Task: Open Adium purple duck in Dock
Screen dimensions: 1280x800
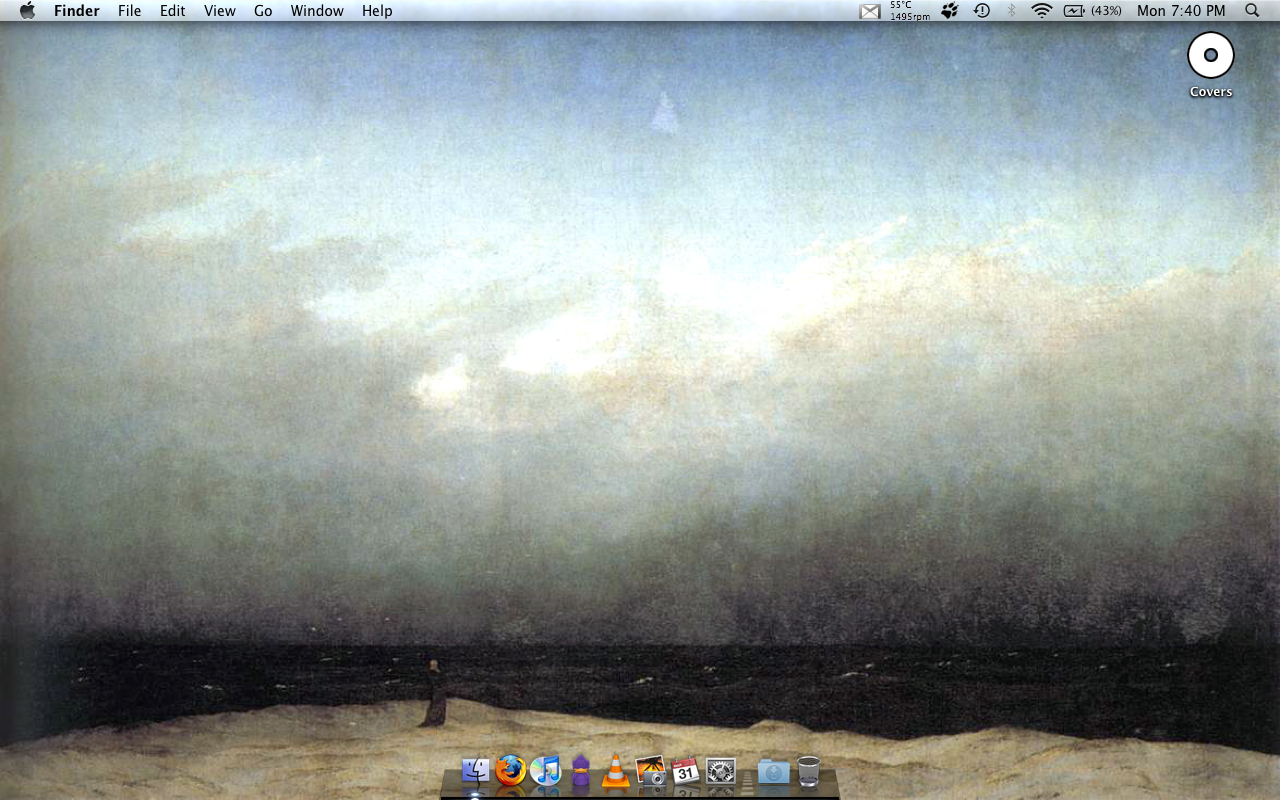Action: tap(581, 771)
